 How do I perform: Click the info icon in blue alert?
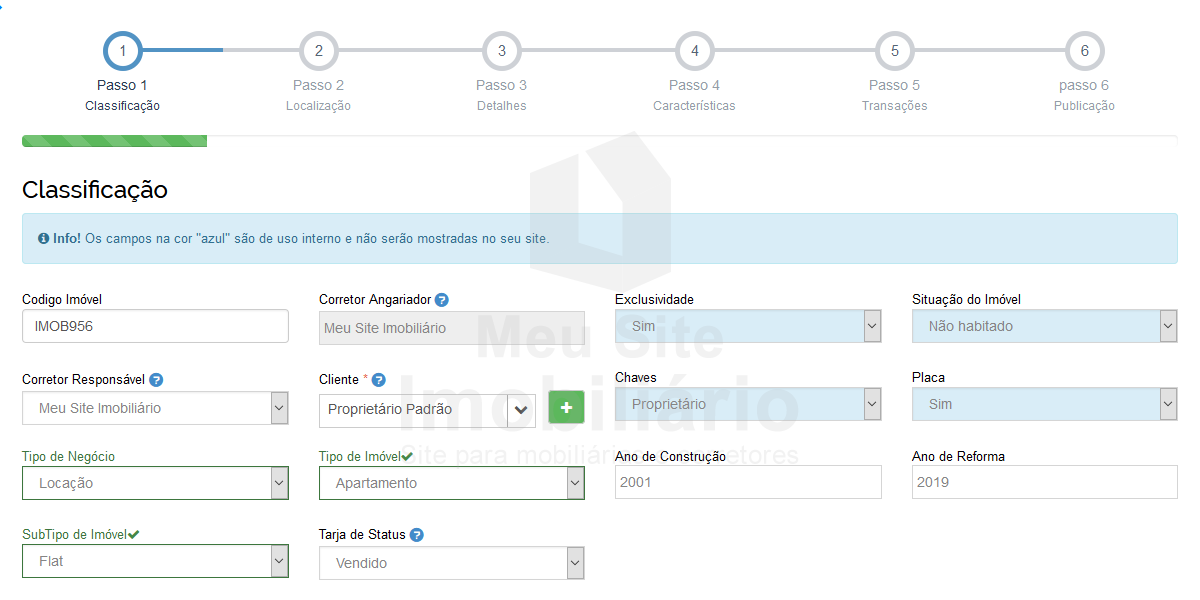click(43, 239)
